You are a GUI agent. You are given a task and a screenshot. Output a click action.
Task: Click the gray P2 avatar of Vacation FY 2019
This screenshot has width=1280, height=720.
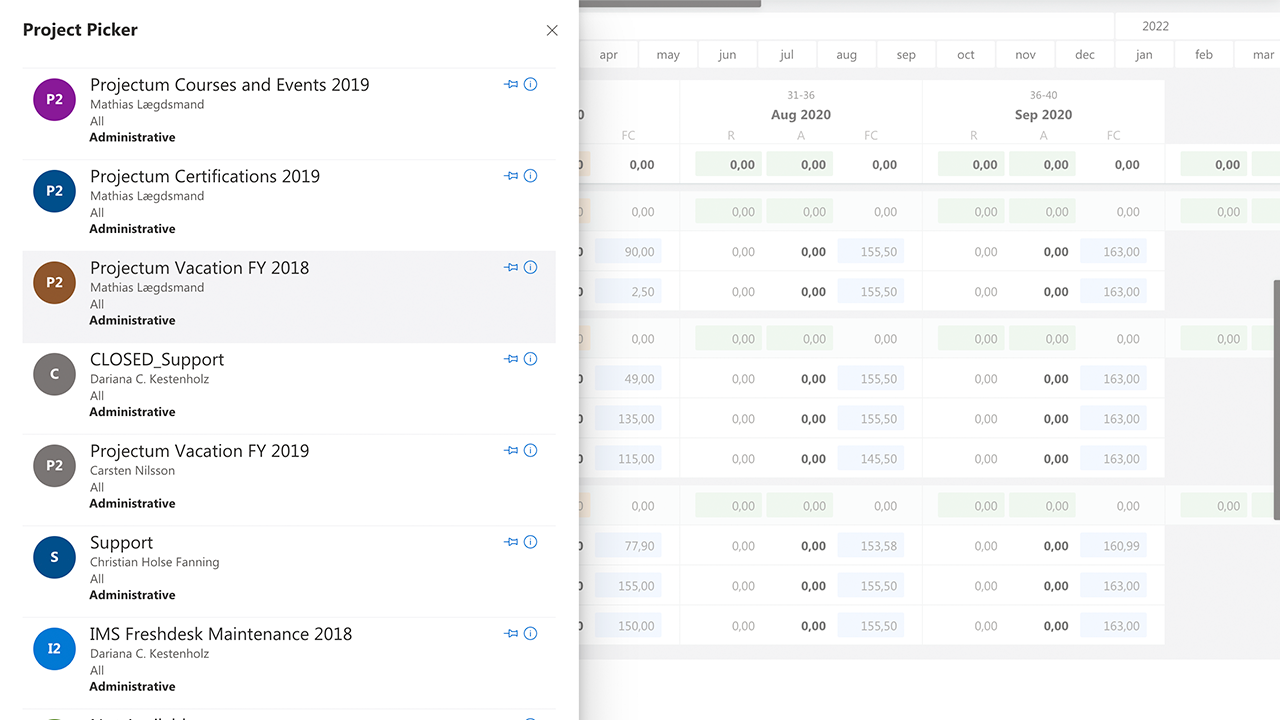pos(54,466)
